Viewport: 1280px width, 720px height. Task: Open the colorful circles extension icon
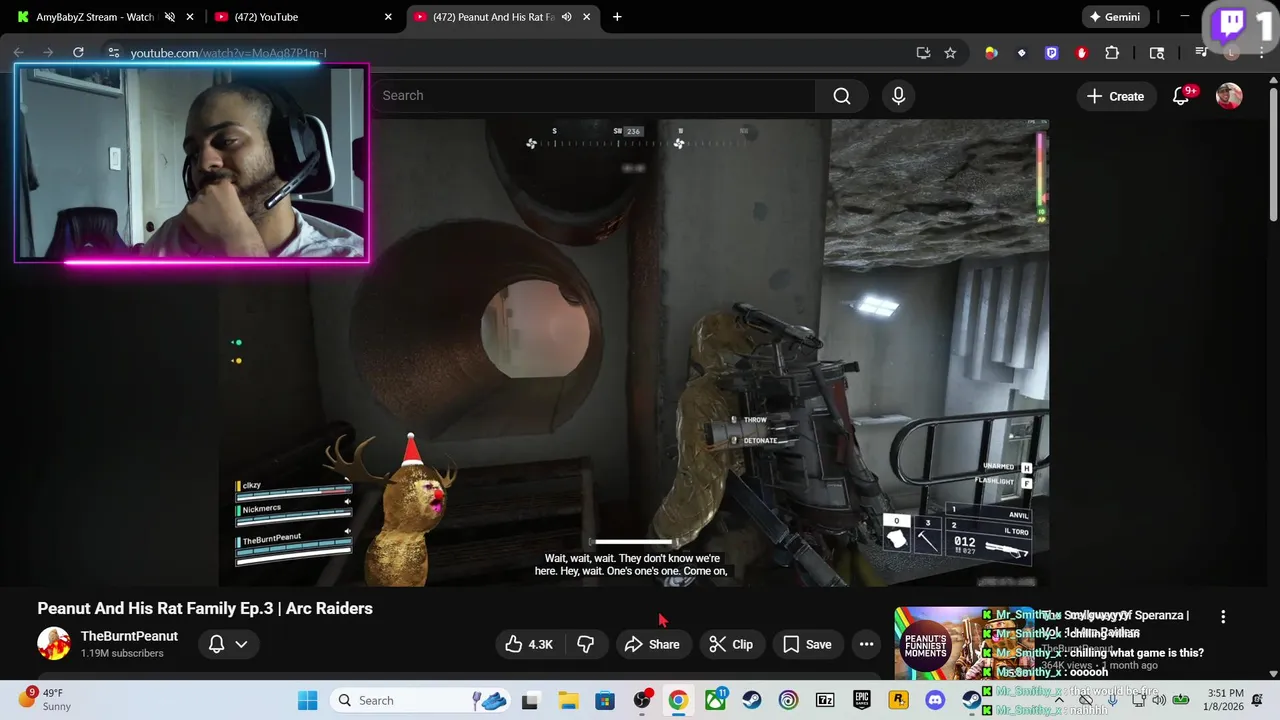click(991, 53)
